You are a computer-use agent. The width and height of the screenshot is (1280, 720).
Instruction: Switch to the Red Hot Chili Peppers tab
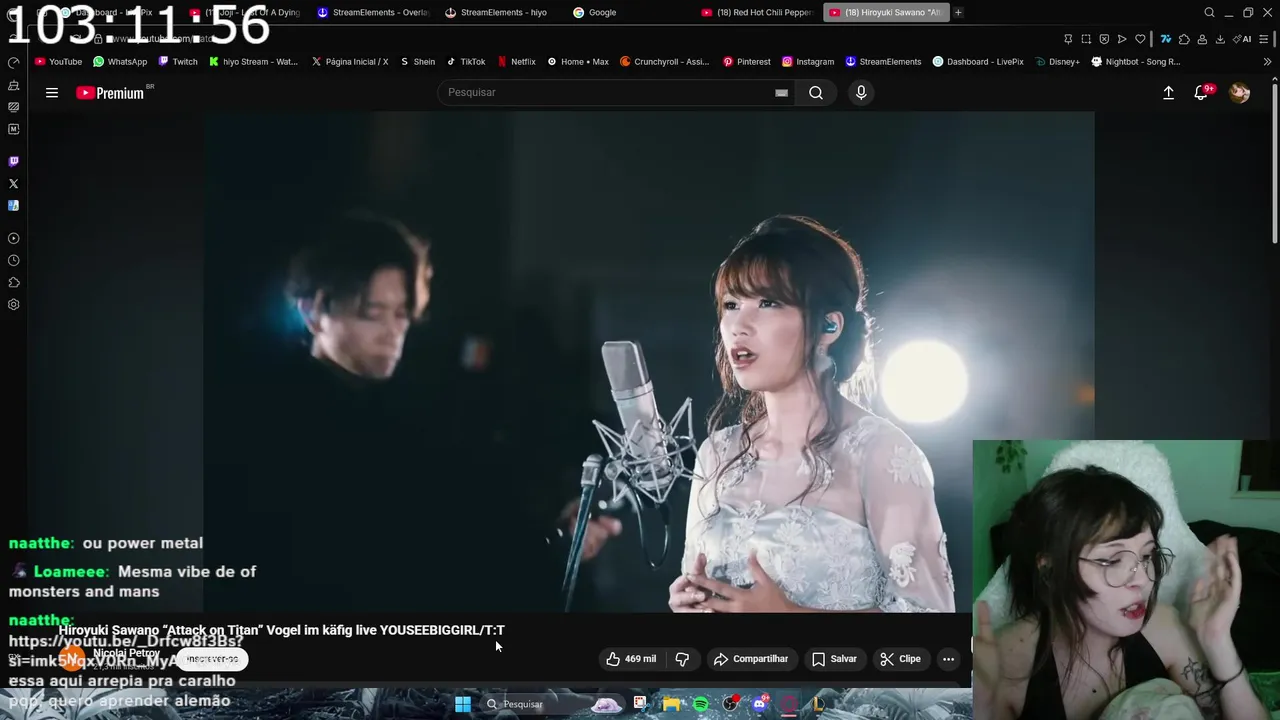pyautogui.click(x=758, y=12)
